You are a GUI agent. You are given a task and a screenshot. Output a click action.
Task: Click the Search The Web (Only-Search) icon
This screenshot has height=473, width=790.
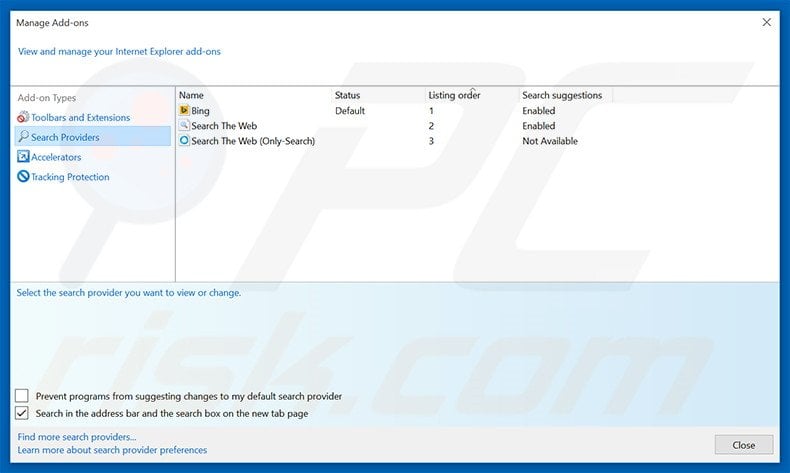point(184,141)
